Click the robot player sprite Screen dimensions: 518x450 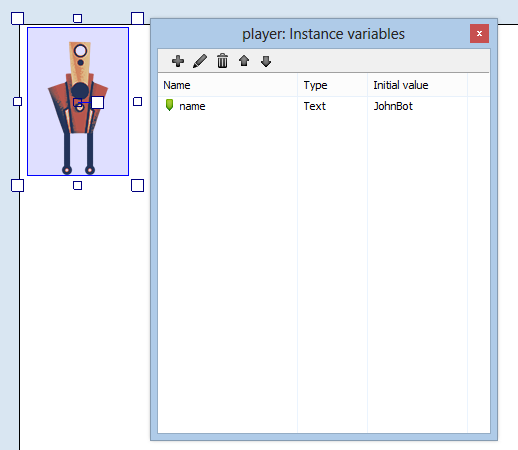78,101
